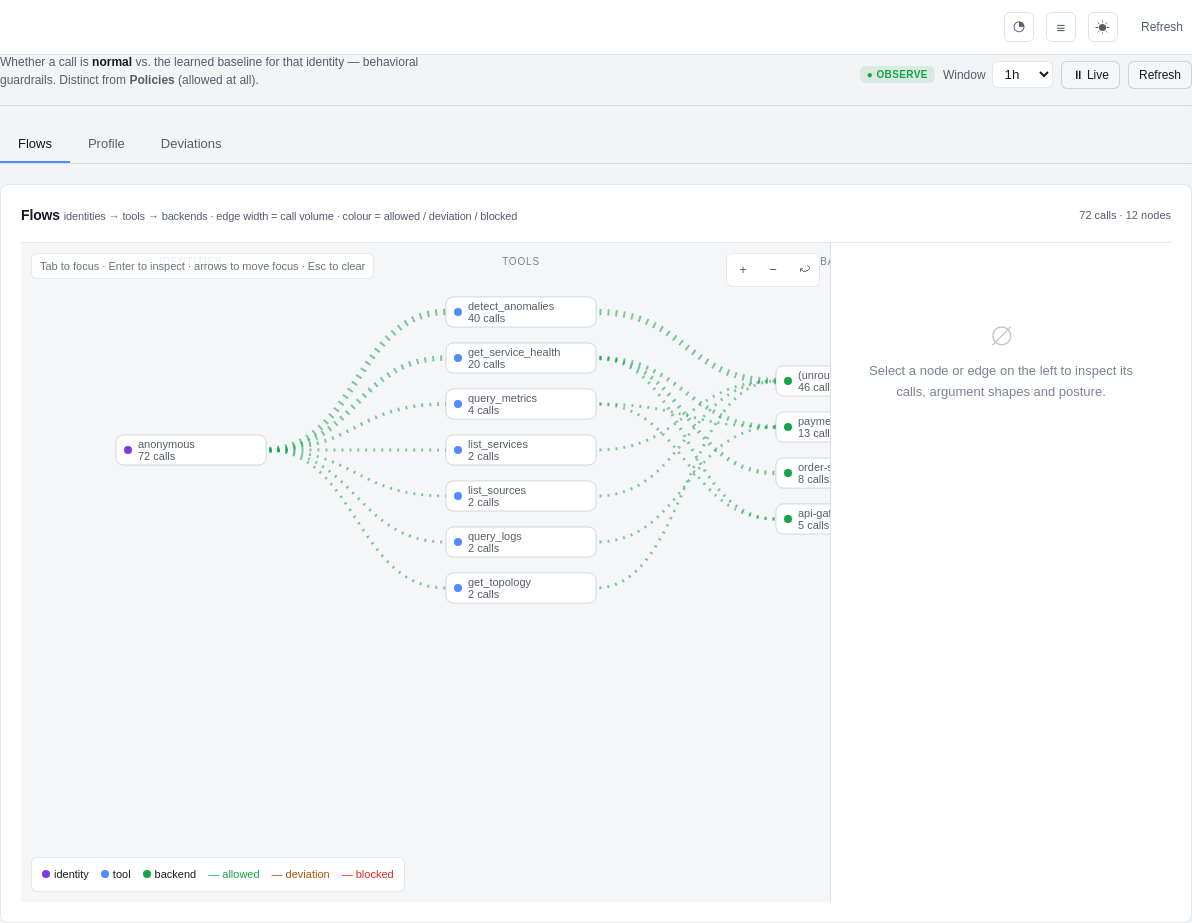Click the backend legend entry
The width and height of the screenshot is (1192, 923).
click(170, 874)
